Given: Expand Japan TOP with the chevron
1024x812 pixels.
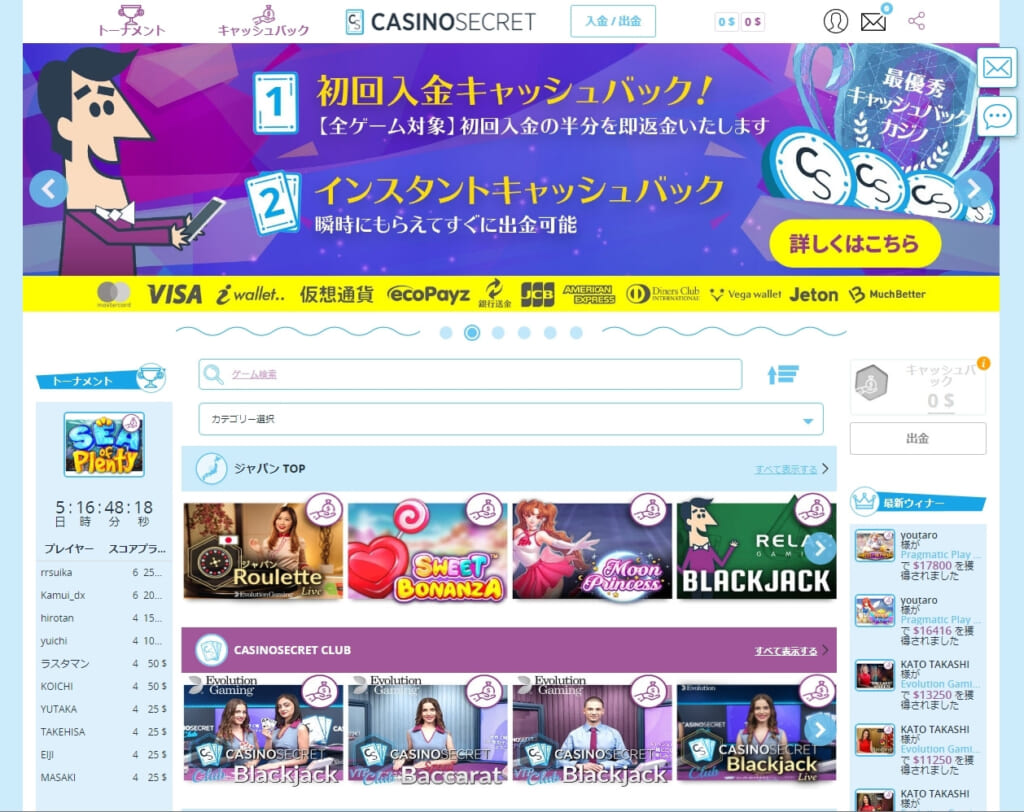Looking at the screenshot, I should pos(826,468).
